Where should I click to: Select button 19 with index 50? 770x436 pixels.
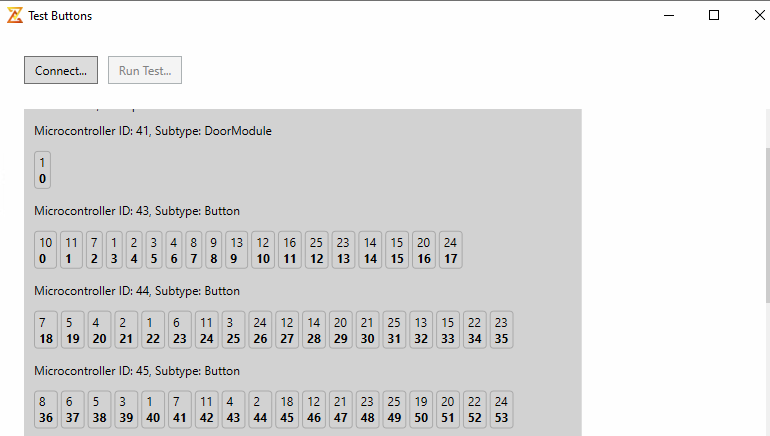[421, 409]
